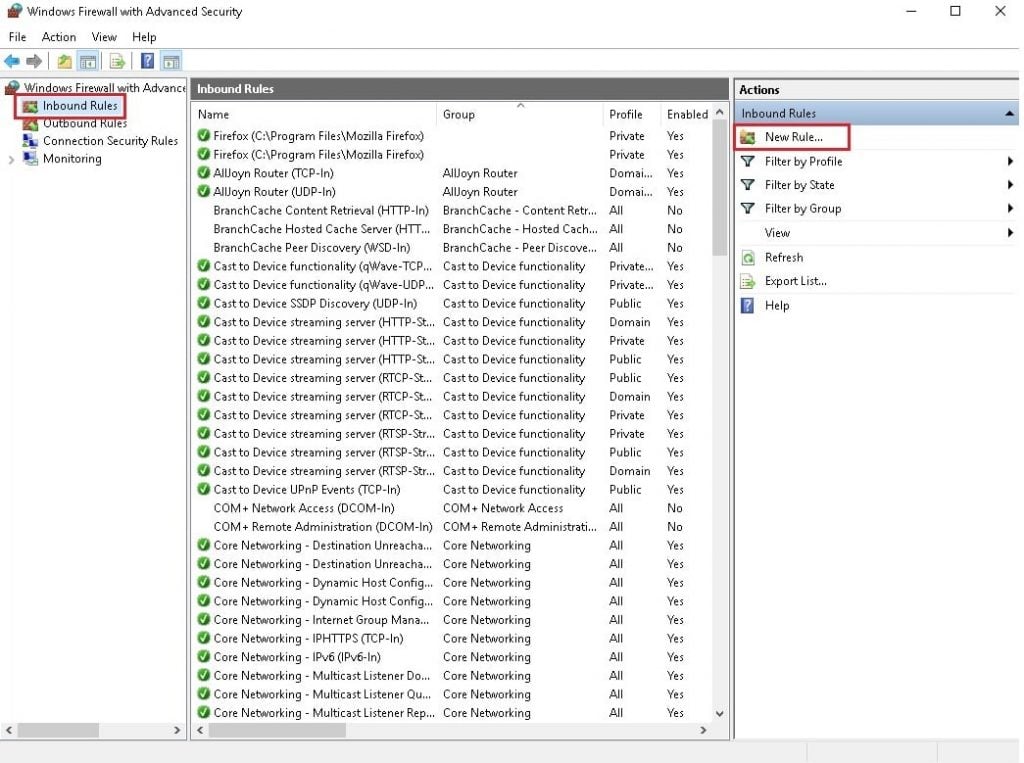The image size is (1024, 763).
Task: Toggle the Show/Hide Console Tree toolbar icon
Action: [x=88, y=61]
